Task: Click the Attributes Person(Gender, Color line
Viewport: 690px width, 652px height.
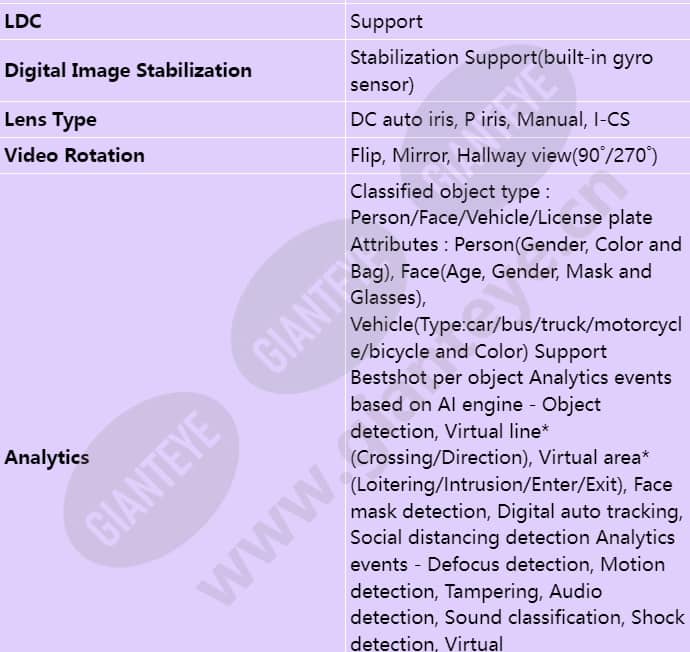Action: pyautogui.click(x=516, y=245)
